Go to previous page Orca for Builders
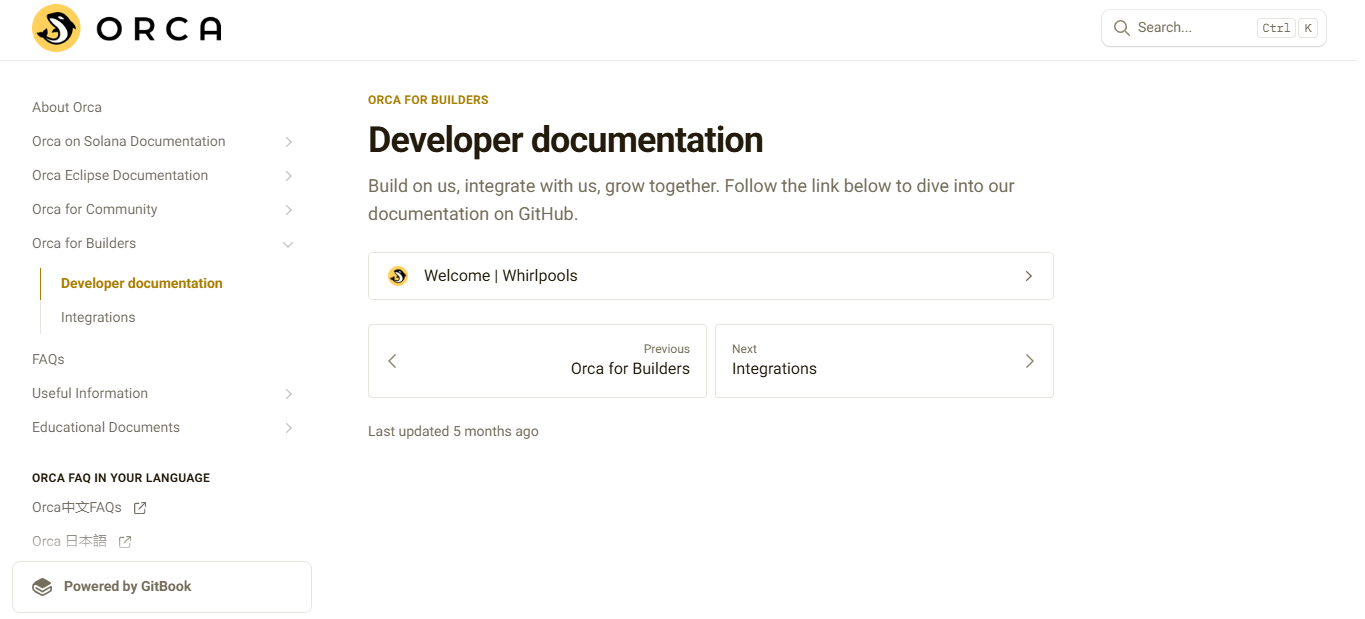The height and width of the screenshot is (619, 1365). [x=537, y=361]
